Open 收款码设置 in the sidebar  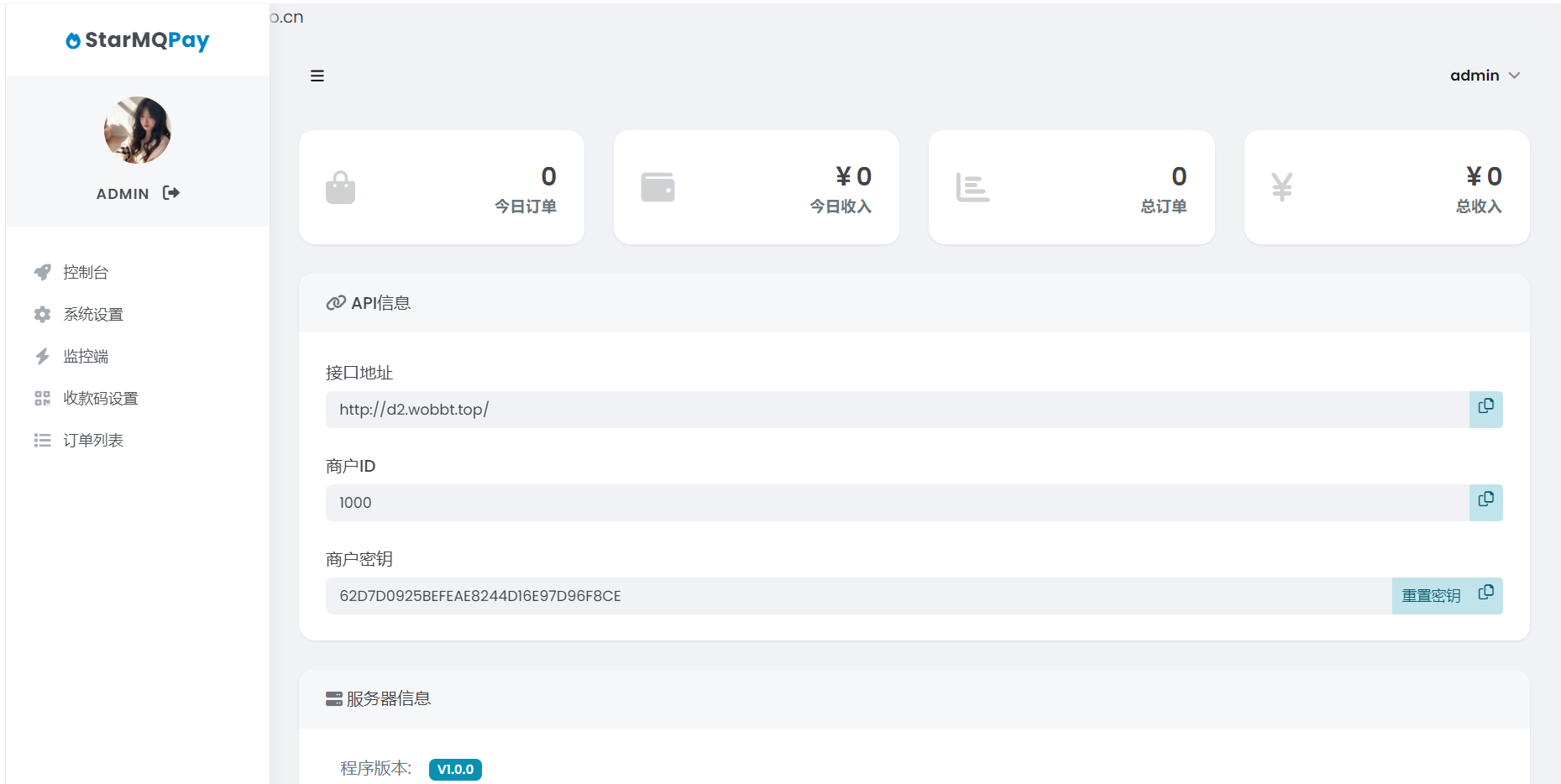[101, 398]
